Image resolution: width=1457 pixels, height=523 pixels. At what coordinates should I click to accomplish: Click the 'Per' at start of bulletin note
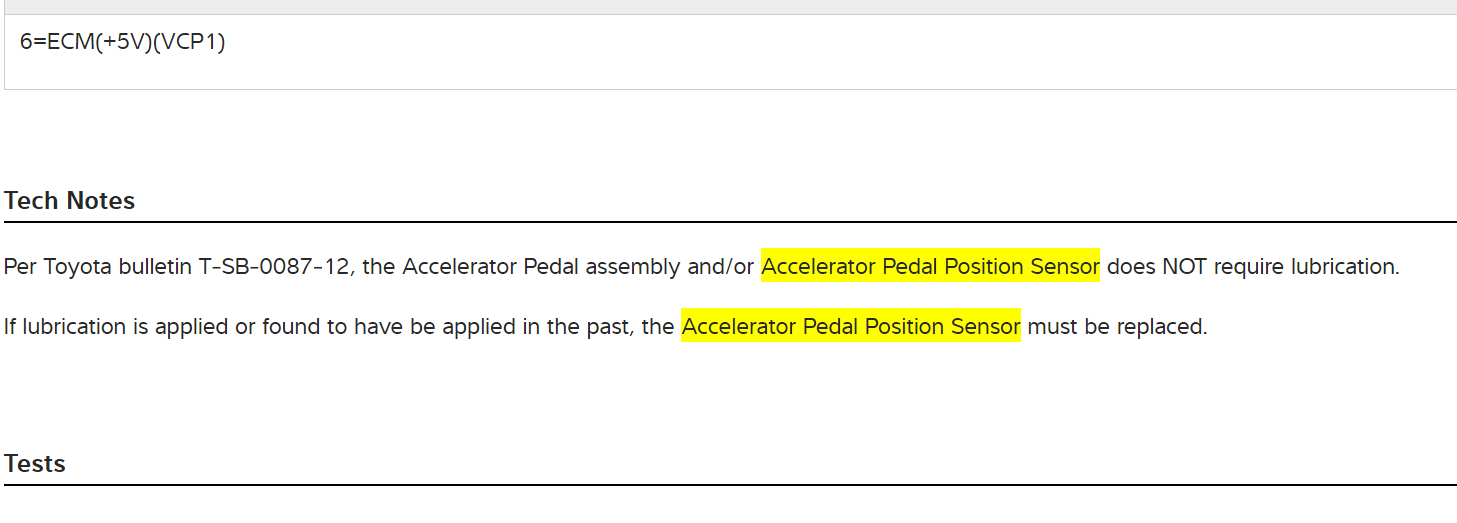(x=19, y=267)
